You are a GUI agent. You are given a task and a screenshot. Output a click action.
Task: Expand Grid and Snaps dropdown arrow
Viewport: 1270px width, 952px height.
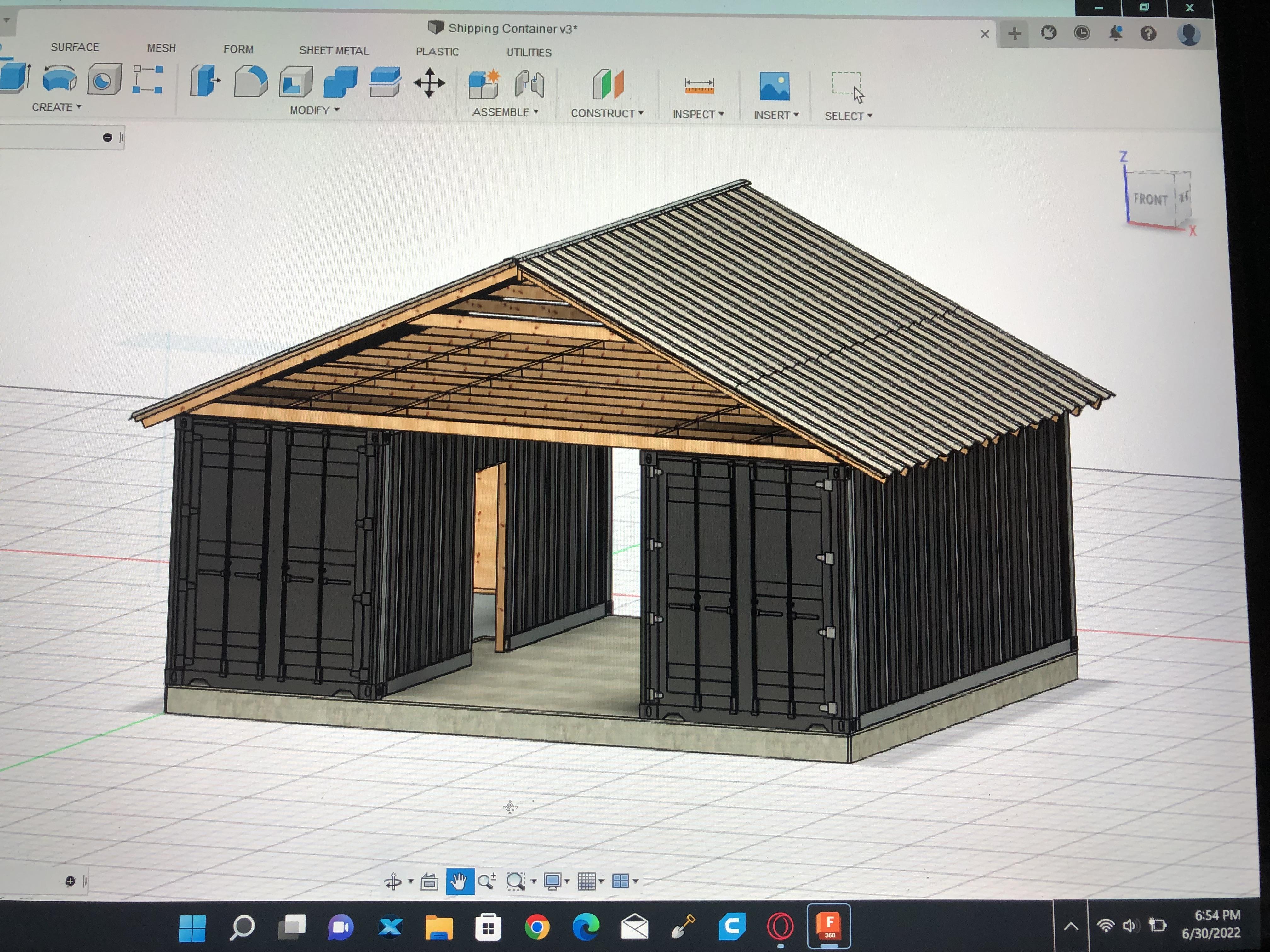pos(601,881)
